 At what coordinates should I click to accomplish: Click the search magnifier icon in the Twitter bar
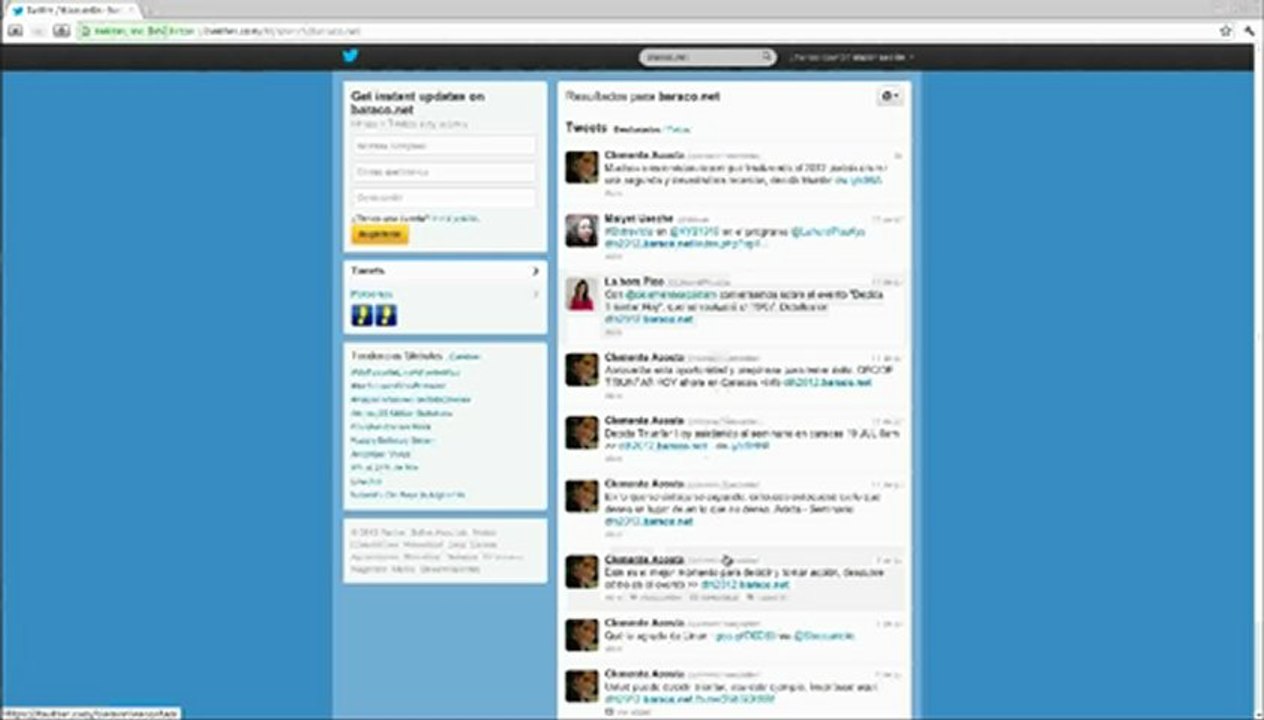point(767,57)
